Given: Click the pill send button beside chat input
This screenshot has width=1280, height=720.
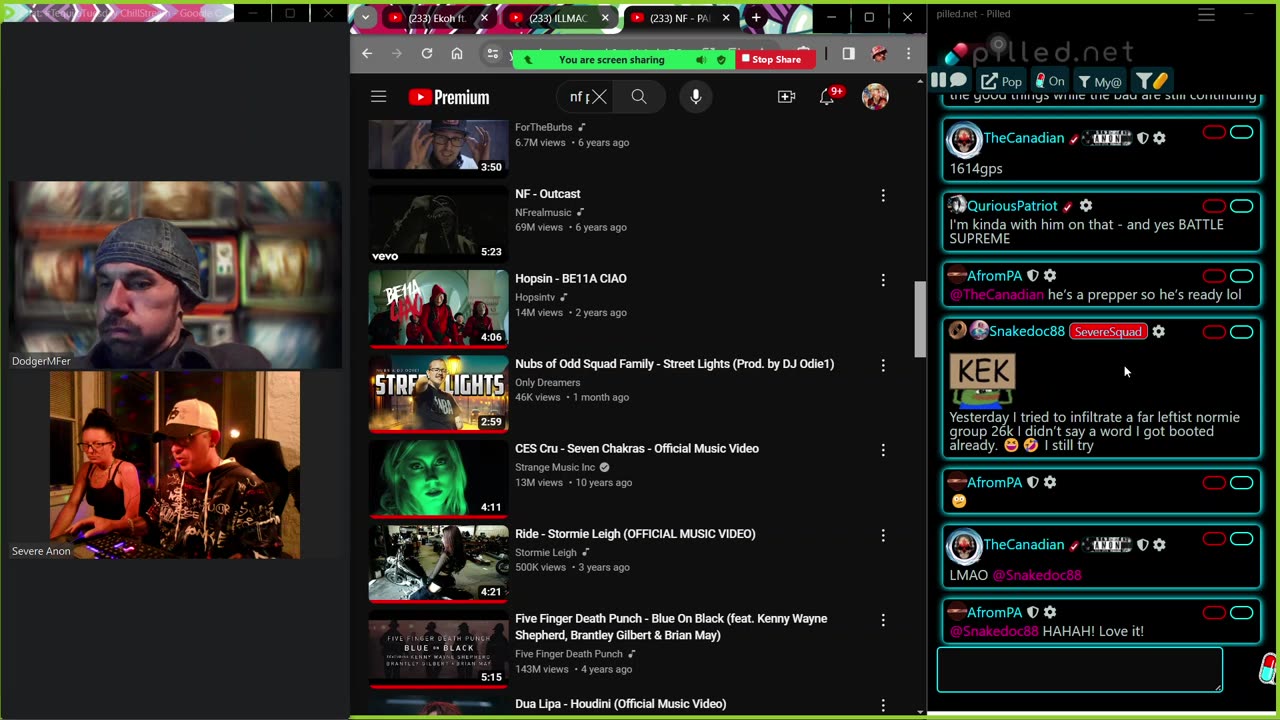Looking at the screenshot, I should (x=1268, y=669).
